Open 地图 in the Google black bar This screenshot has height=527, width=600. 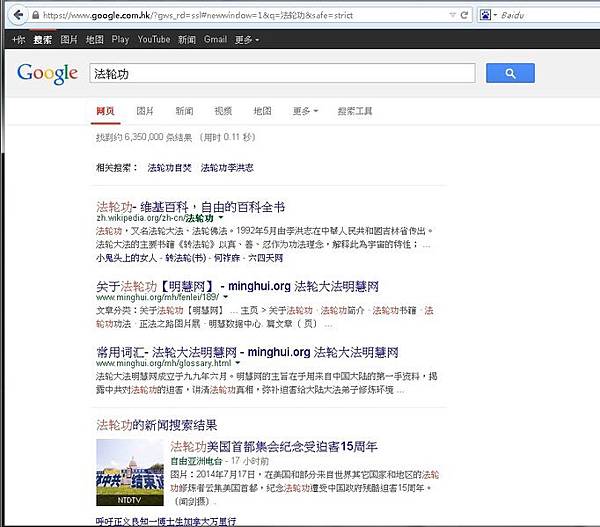tap(95, 39)
